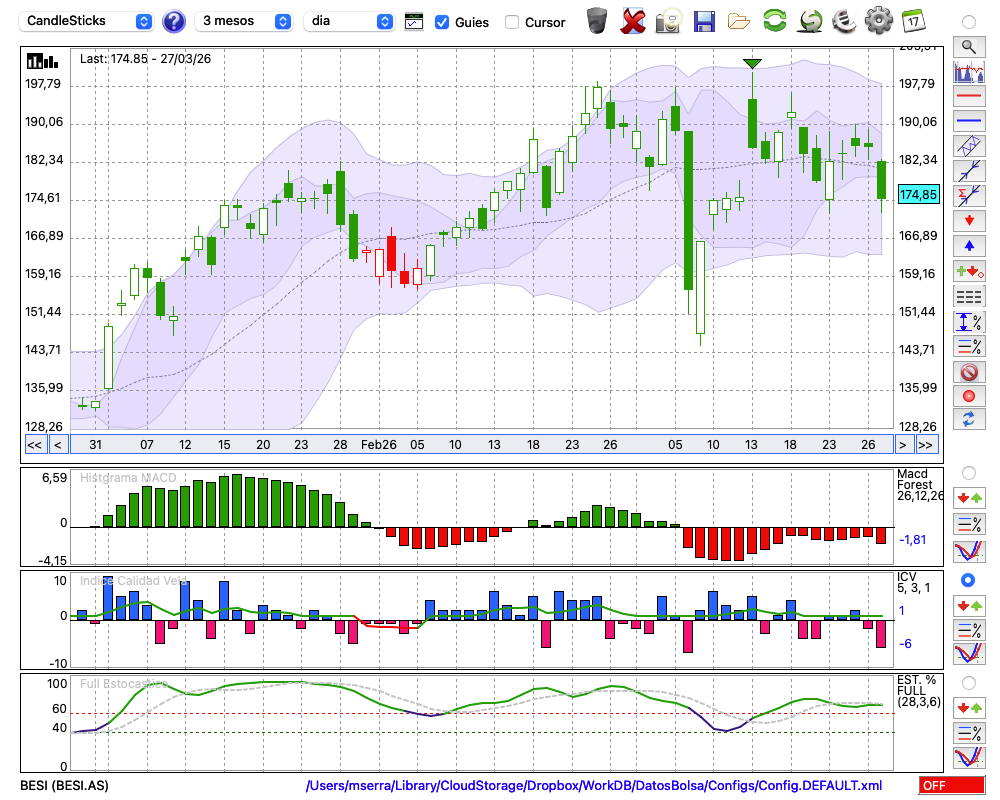Screen dimensions: 1000x800
Task: Click the small chart window icon beside dia
Action: pyautogui.click(x=414, y=22)
